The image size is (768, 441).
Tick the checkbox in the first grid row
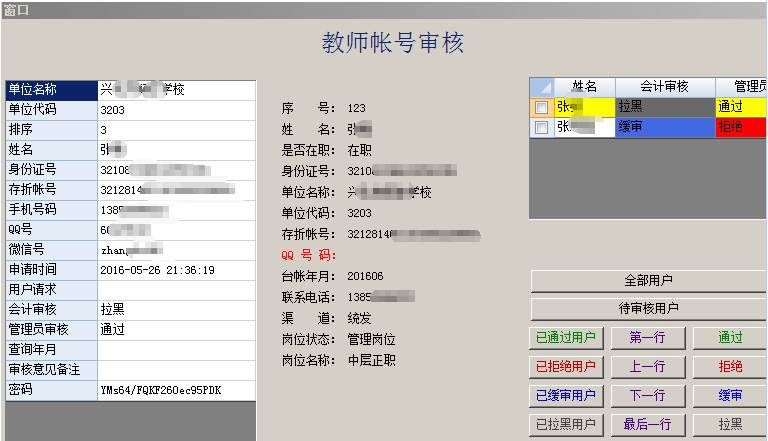[x=541, y=107]
